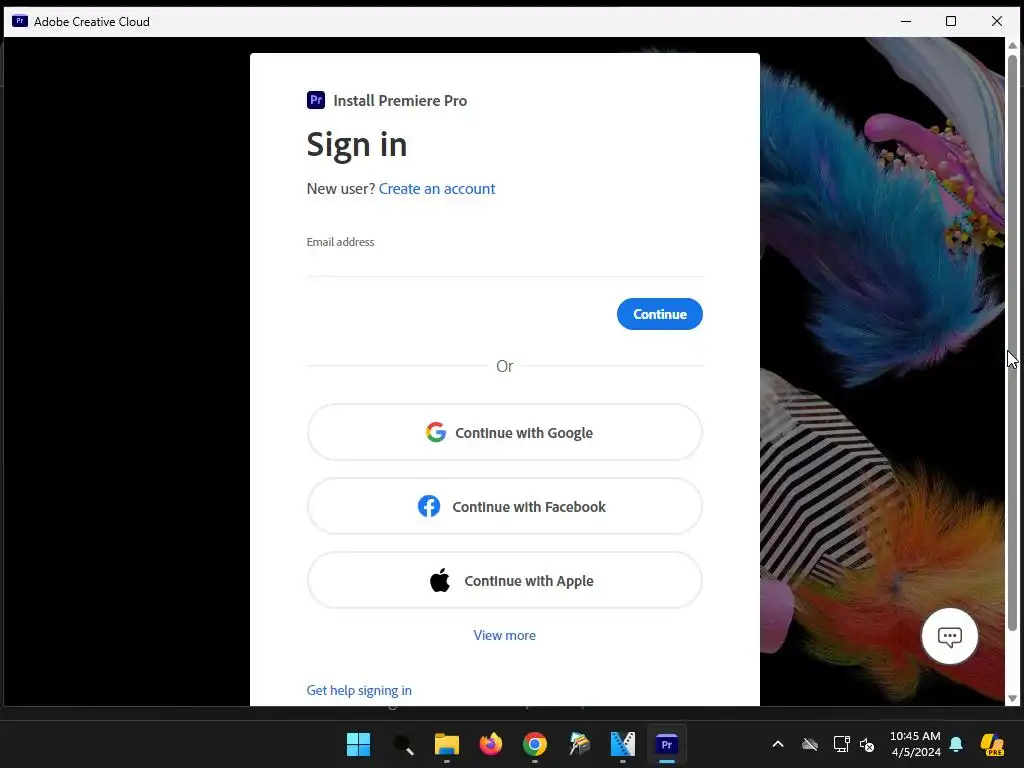Screen dimensions: 1024x768
Task: Close the Adobe Creative Cloud window
Action: (997, 21)
